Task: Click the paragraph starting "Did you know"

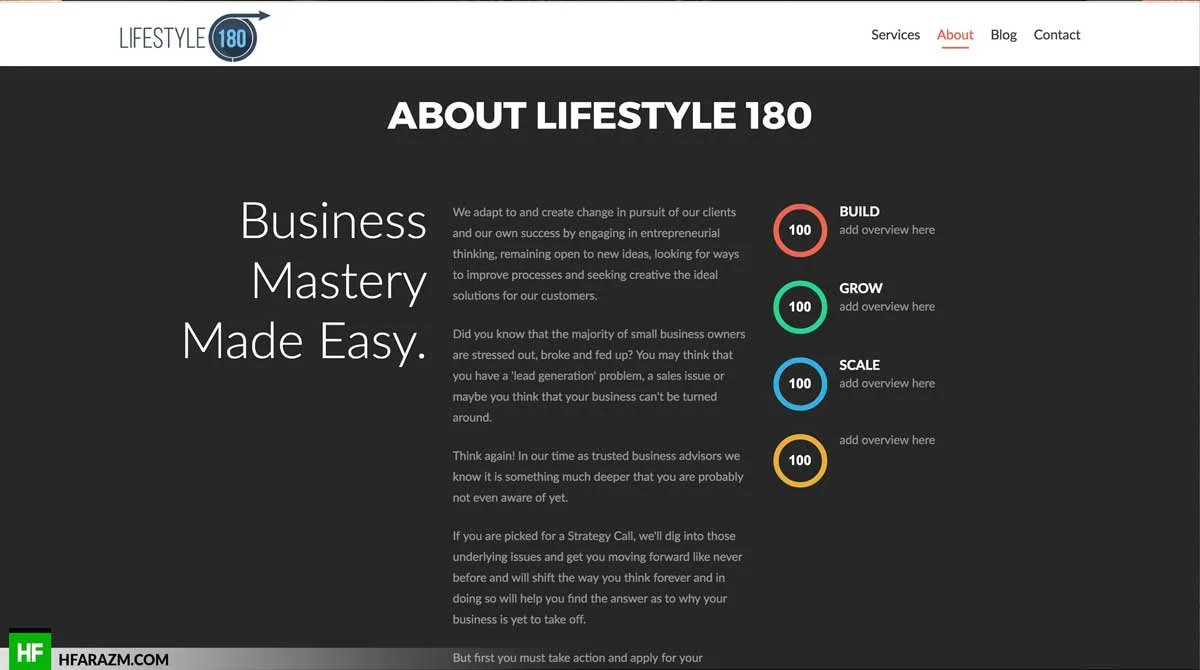Action: point(598,375)
